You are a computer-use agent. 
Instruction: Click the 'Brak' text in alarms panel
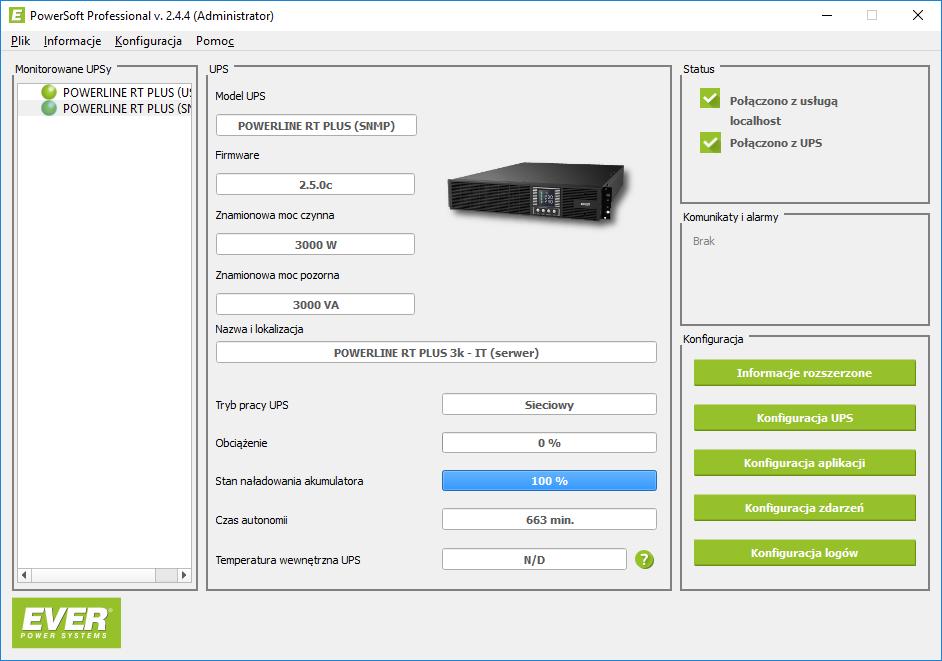(703, 241)
